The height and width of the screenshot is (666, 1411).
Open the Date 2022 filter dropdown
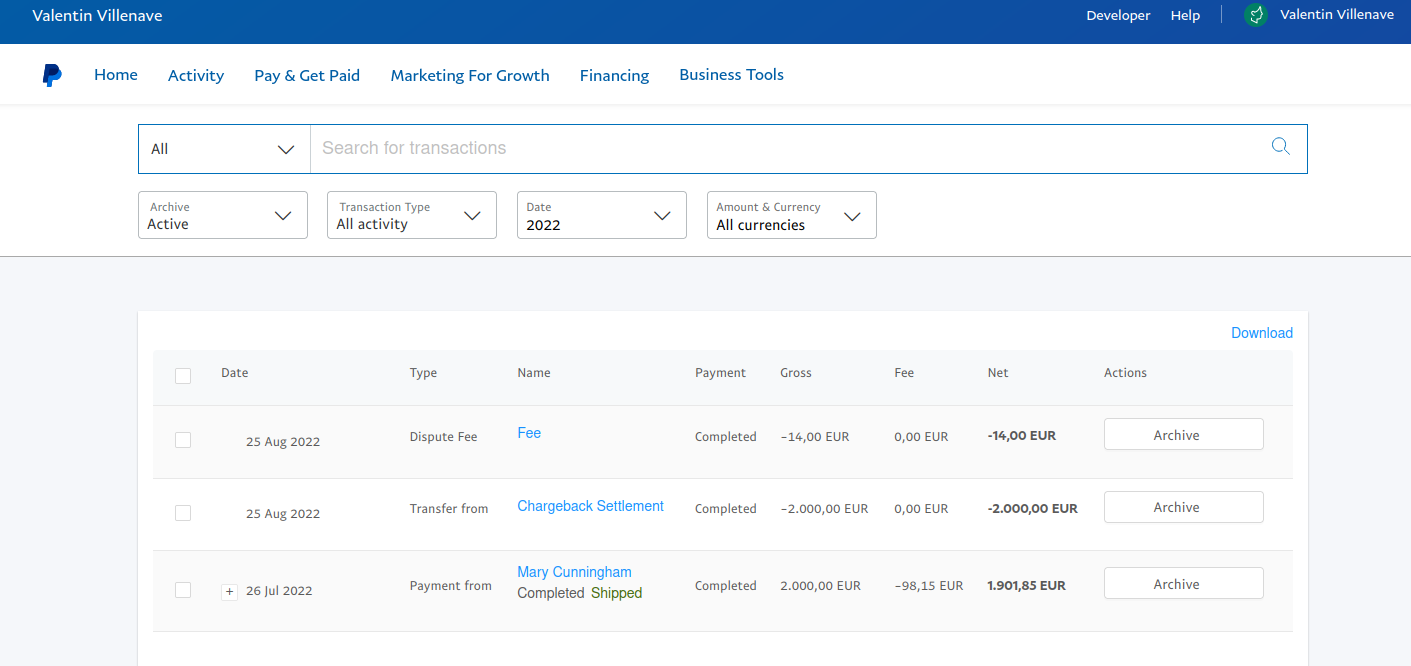(602, 215)
